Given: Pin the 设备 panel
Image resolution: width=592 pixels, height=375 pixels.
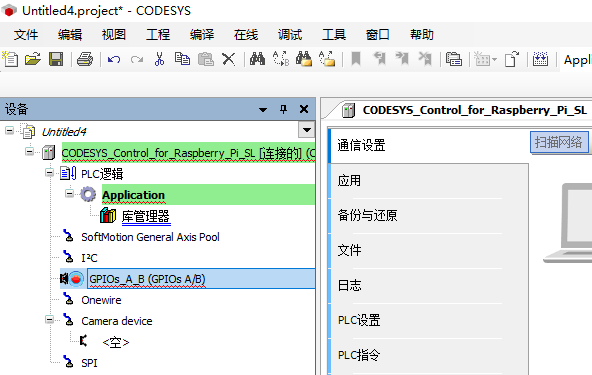Looking at the screenshot, I should click(x=283, y=110).
